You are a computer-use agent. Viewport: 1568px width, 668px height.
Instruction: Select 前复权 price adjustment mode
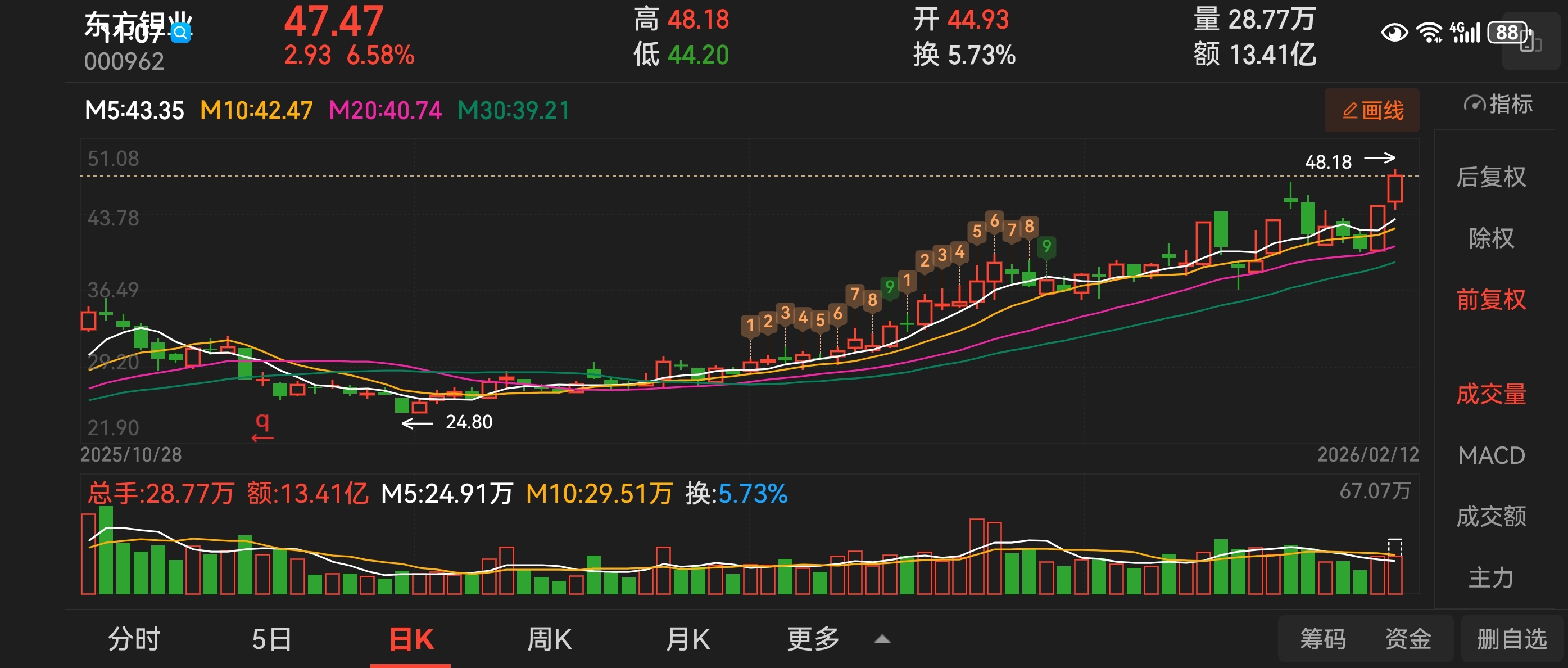pos(1490,300)
